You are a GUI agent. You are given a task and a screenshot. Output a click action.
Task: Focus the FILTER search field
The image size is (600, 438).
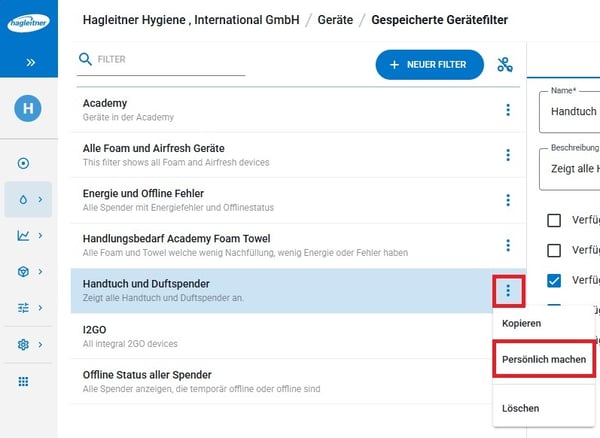click(x=161, y=60)
